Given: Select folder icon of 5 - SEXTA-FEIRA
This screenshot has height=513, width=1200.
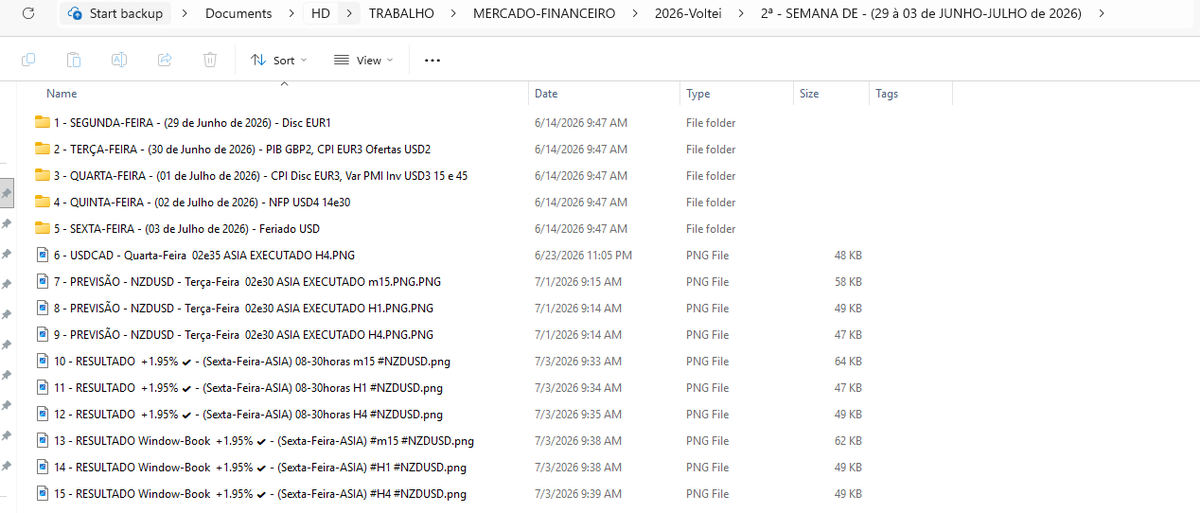Looking at the screenshot, I should coord(42,228).
